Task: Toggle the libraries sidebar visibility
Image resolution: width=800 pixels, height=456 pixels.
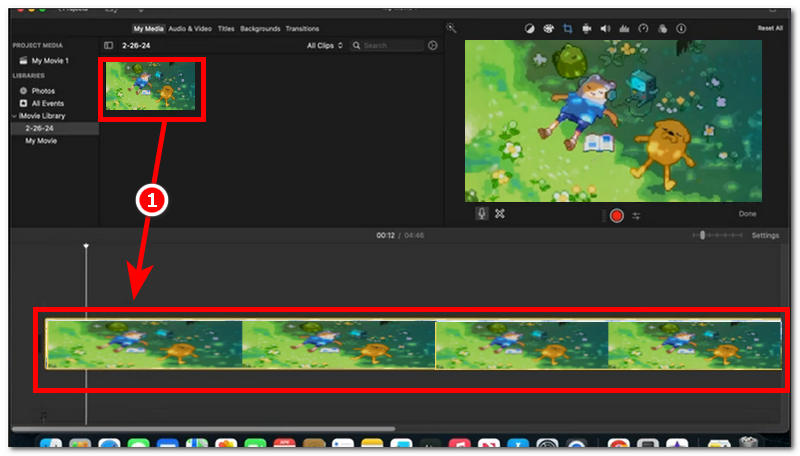Action: 109,45
